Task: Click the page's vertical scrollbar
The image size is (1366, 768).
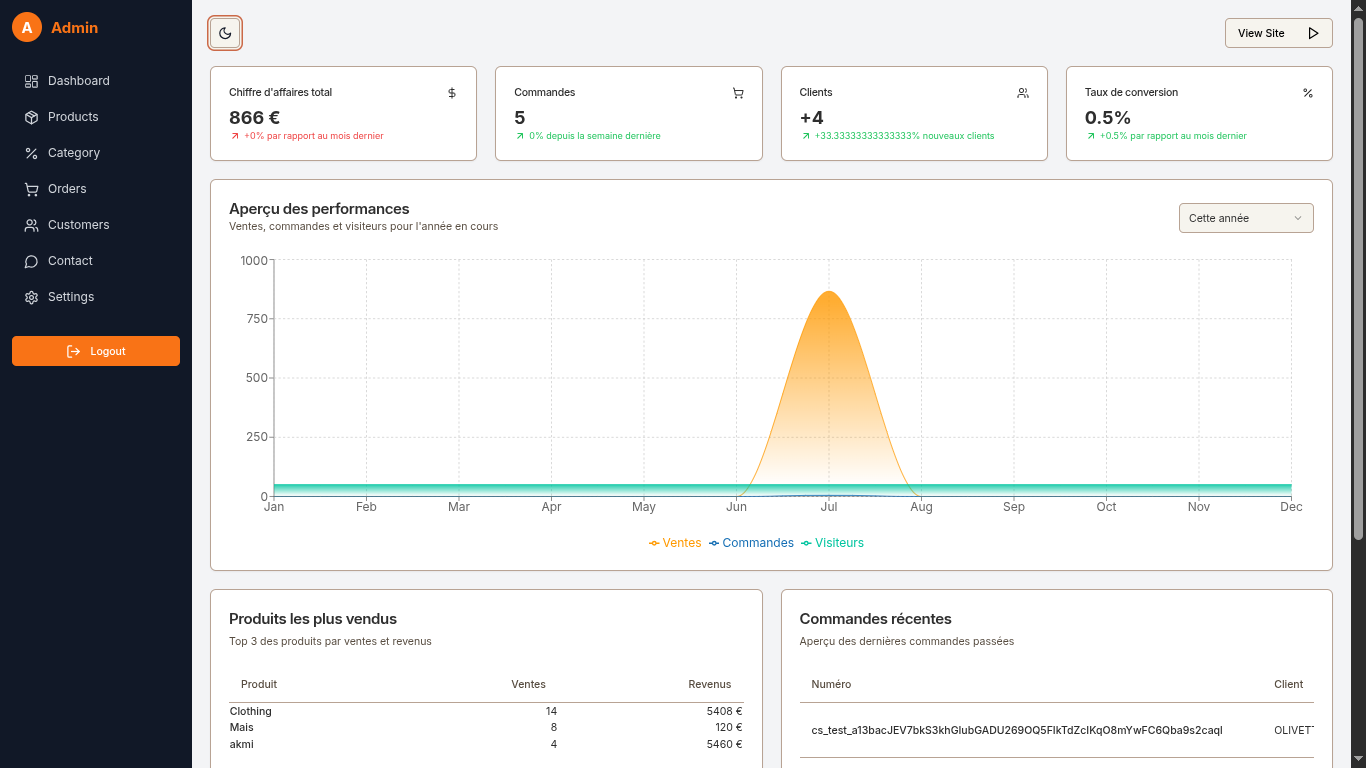Action: (x=1358, y=280)
